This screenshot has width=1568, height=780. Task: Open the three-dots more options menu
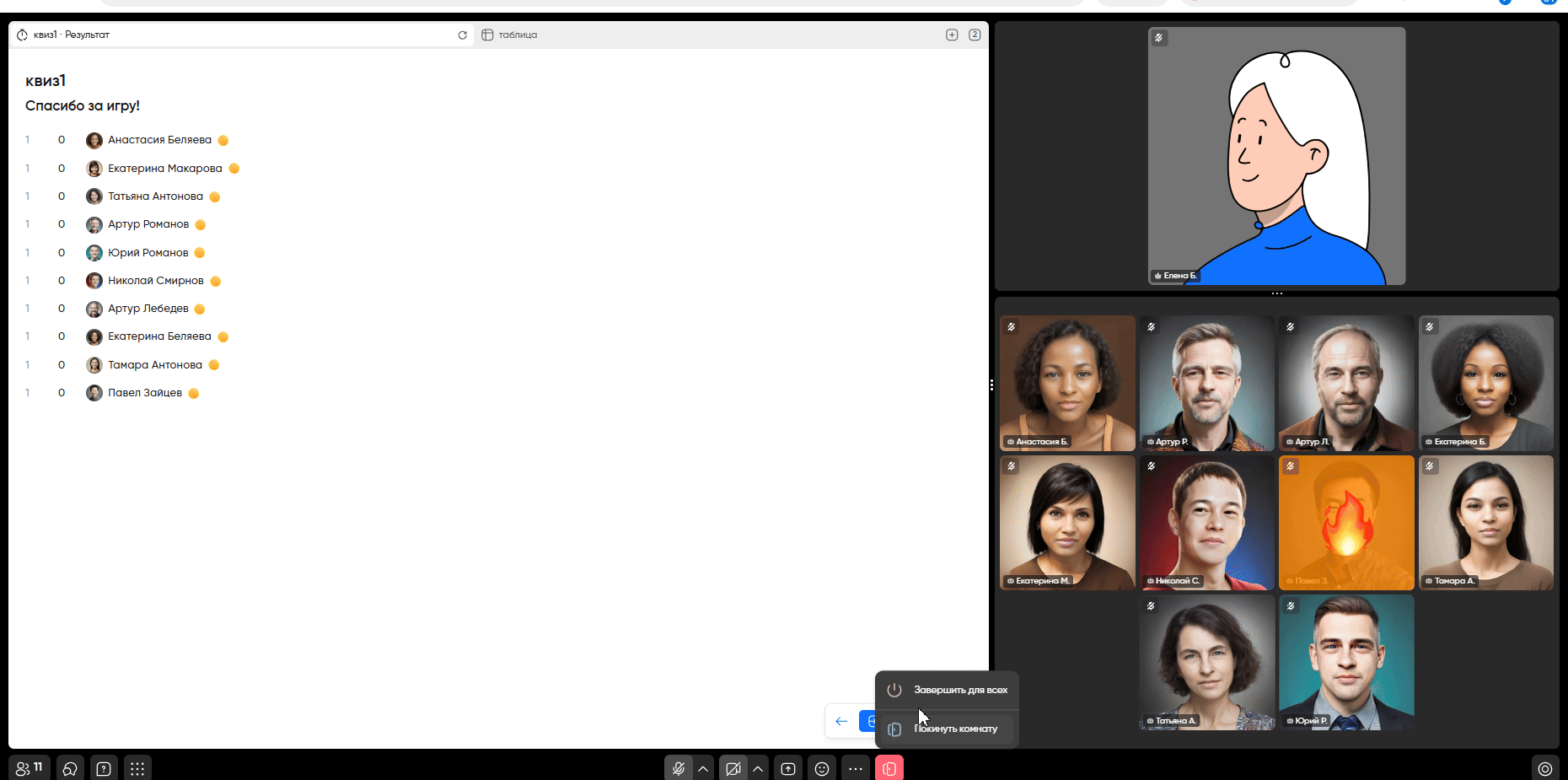pyautogui.click(x=856, y=768)
